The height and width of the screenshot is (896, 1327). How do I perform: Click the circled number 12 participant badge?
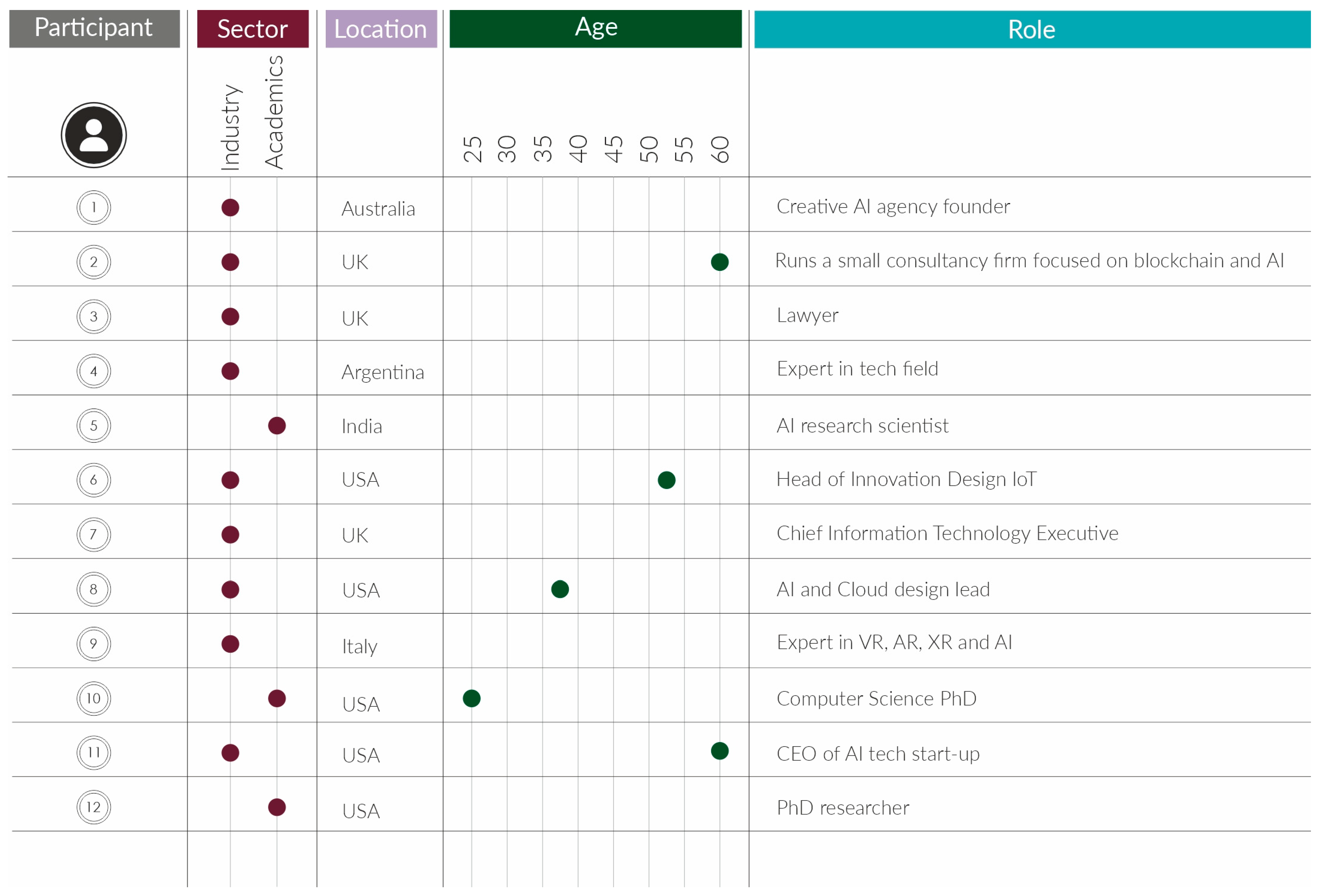[94, 807]
